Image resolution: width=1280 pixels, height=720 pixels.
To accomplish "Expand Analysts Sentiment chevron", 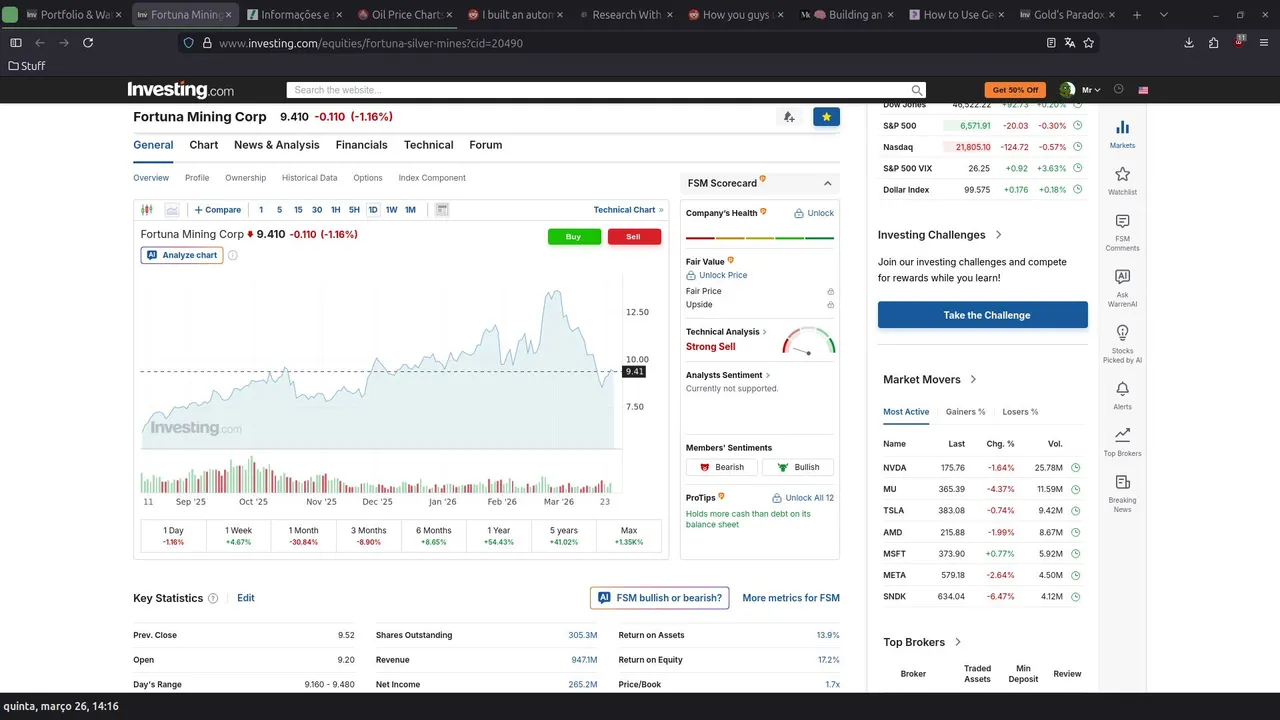I will pos(768,375).
